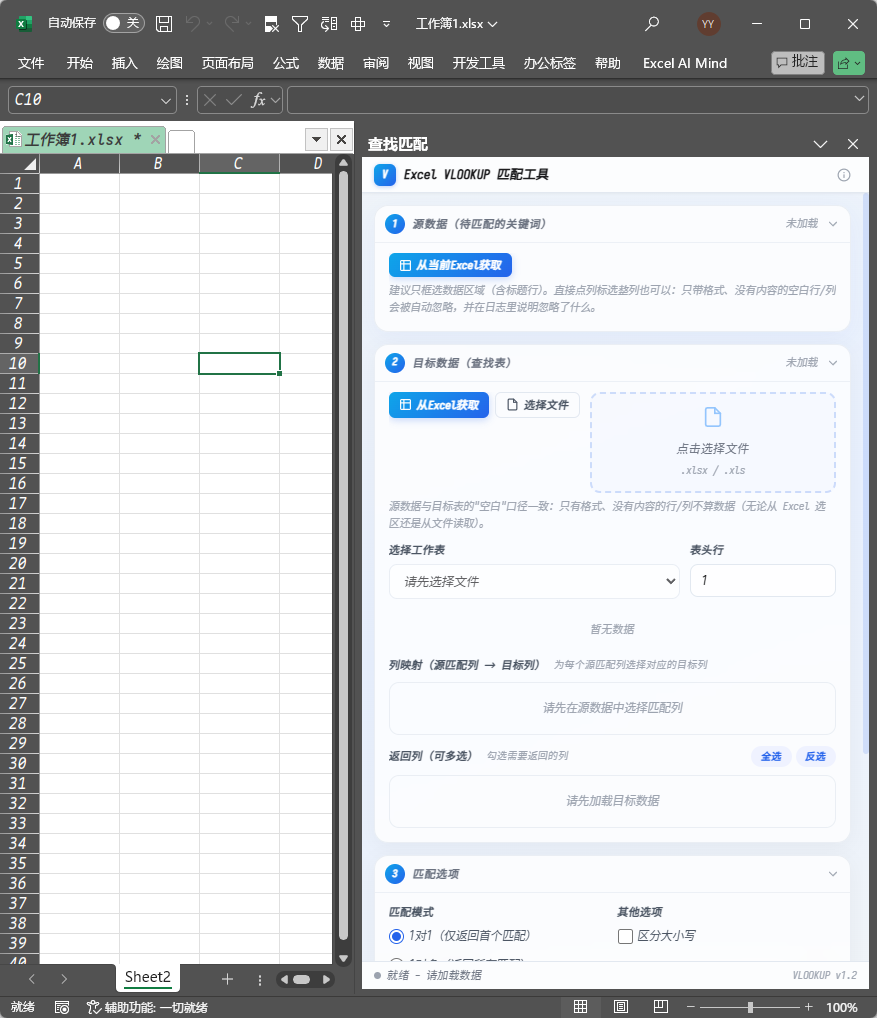Viewport: 877px width, 1018px height.
Task: Click the 从Excel获取 button
Action: pos(439,405)
